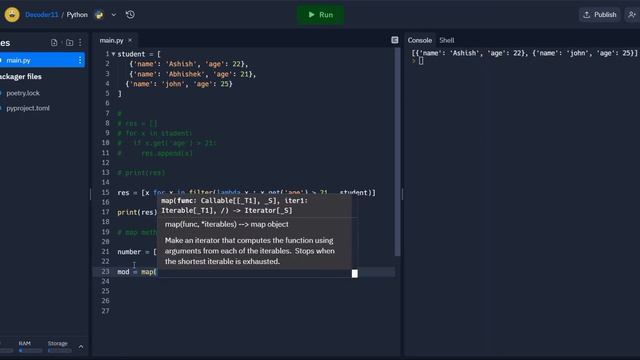Image resolution: width=640 pixels, height=360 pixels.
Task: Click line 3 Abhishek dictionary entry
Action: pyautogui.click(x=193, y=74)
